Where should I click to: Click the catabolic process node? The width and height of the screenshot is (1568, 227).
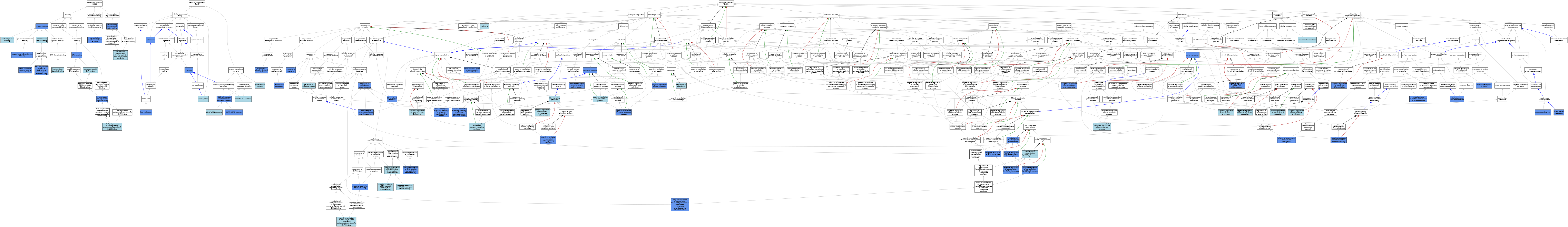pyautogui.click(x=787, y=26)
